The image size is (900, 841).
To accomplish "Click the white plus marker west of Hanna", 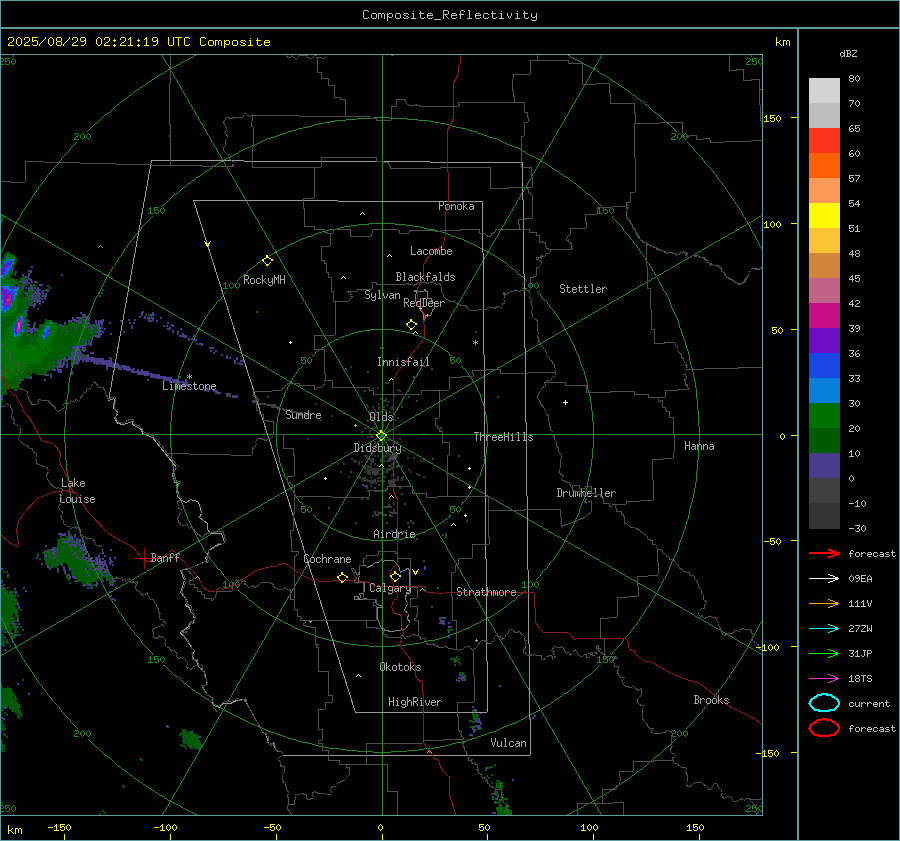I will coord(565,402).
